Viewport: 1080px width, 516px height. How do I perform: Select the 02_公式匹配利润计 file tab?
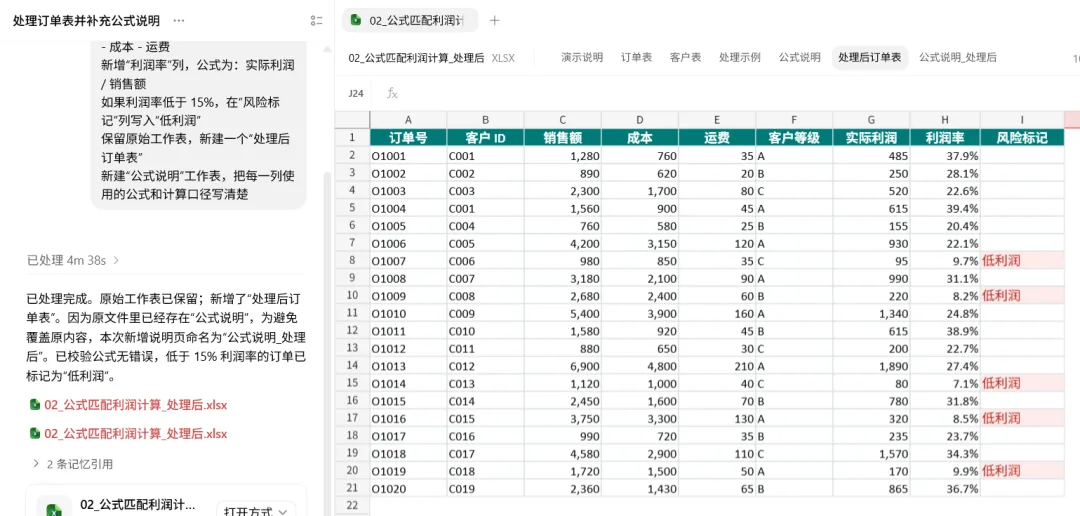coord(411,21)
